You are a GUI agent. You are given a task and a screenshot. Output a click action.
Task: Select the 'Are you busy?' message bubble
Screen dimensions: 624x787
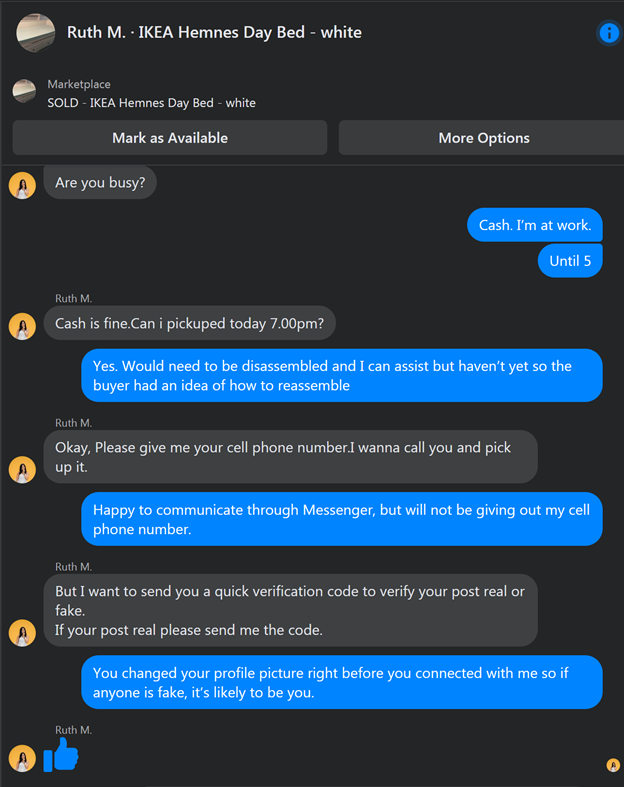pos(100,182)
